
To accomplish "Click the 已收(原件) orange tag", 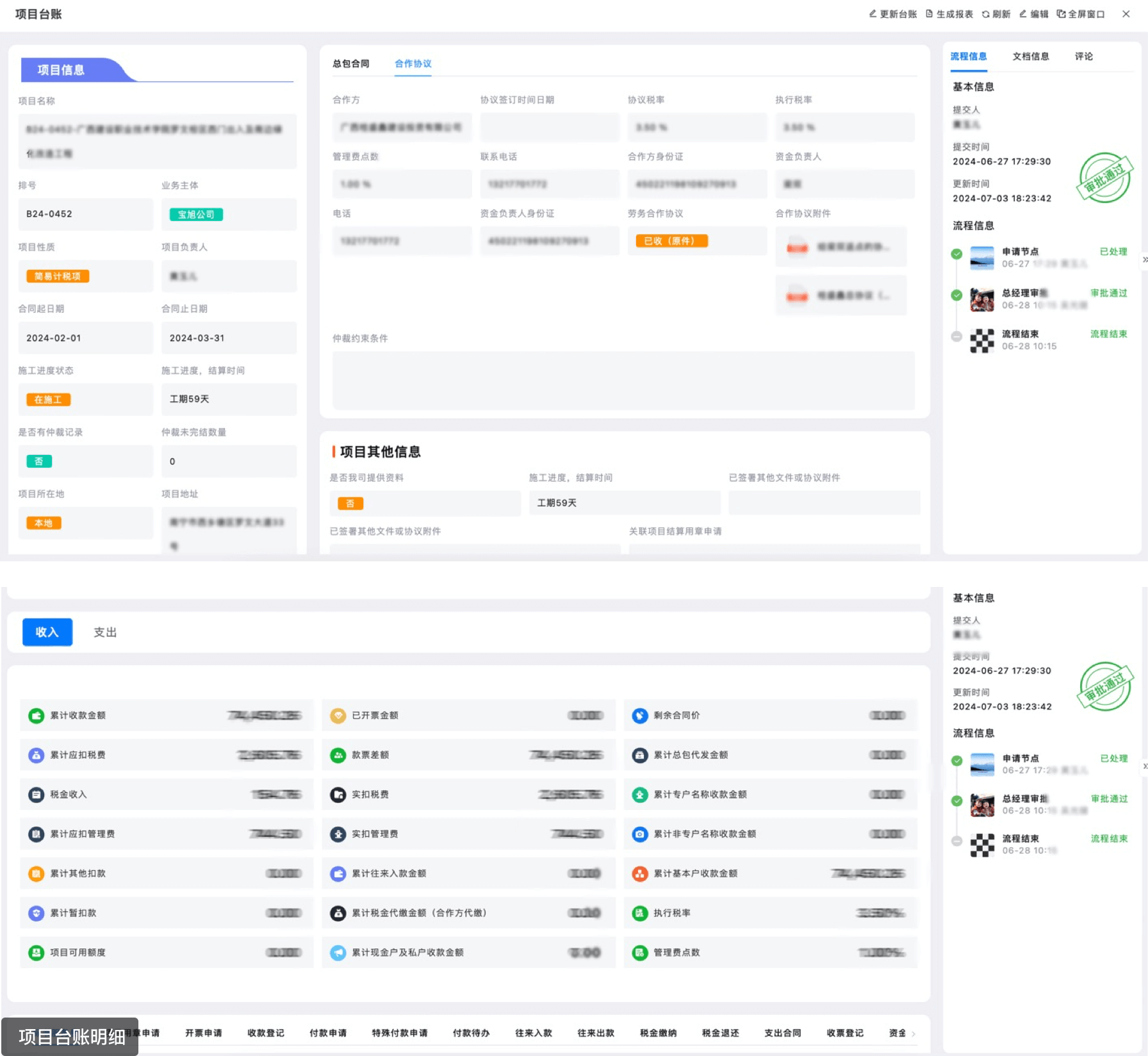I will [671, 241].
